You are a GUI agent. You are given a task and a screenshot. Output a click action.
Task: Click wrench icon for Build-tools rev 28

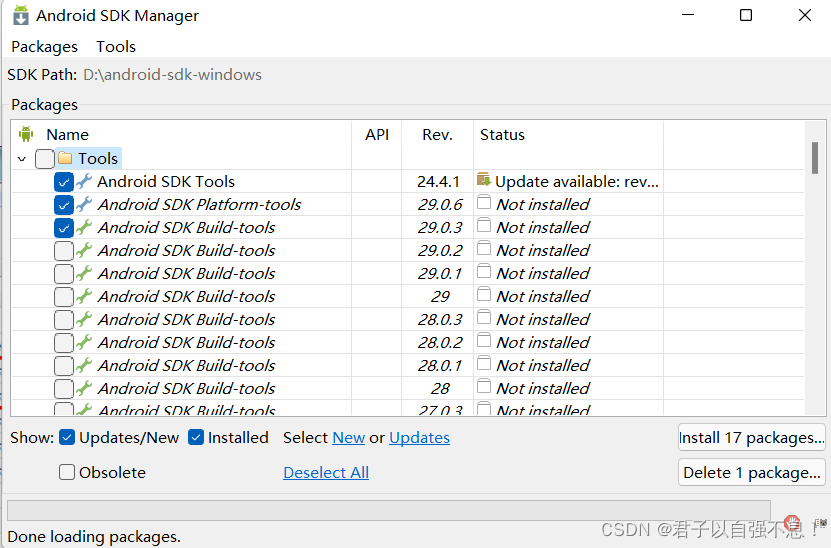[84, 388]
